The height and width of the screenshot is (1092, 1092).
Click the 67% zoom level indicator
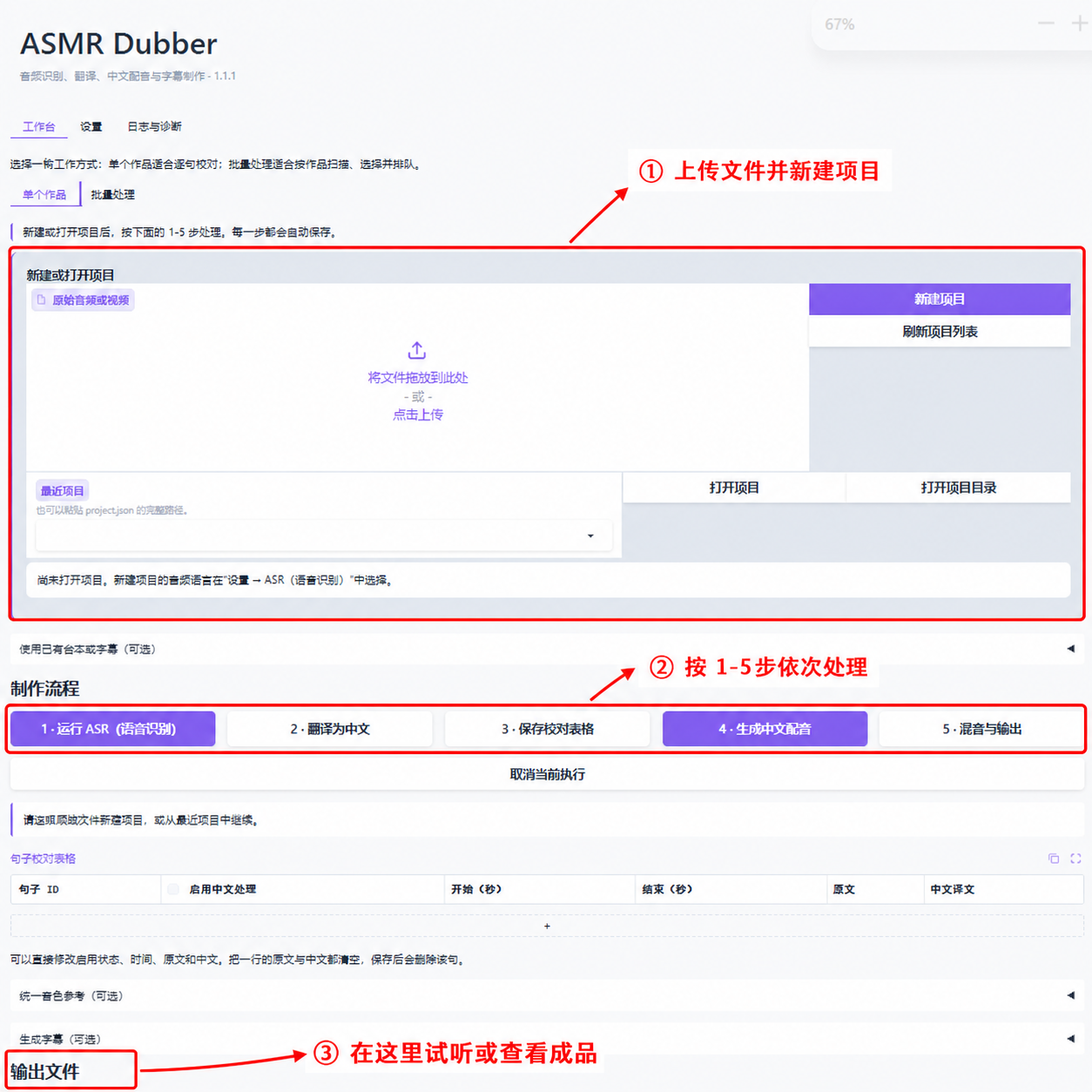[x=839, y=24]
